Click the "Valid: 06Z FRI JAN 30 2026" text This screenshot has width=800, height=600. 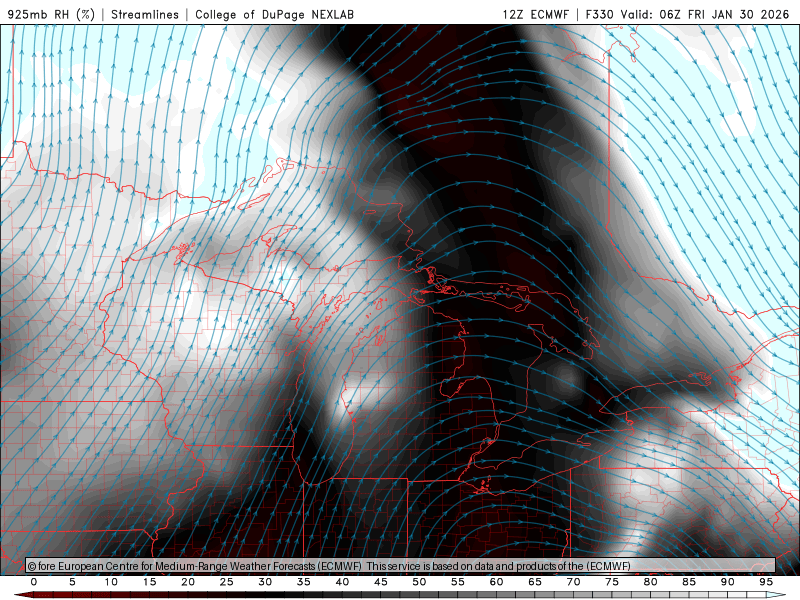[705, 14]
